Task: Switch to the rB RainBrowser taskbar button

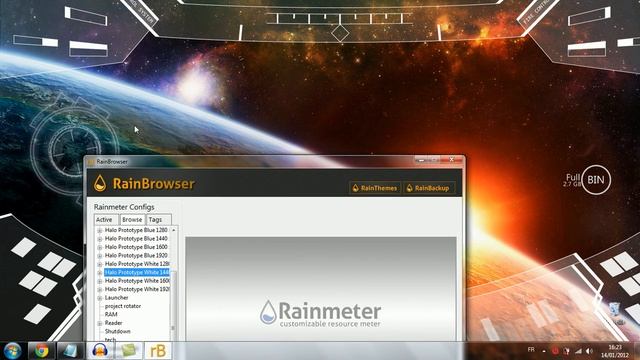Action: pos(158,351)
